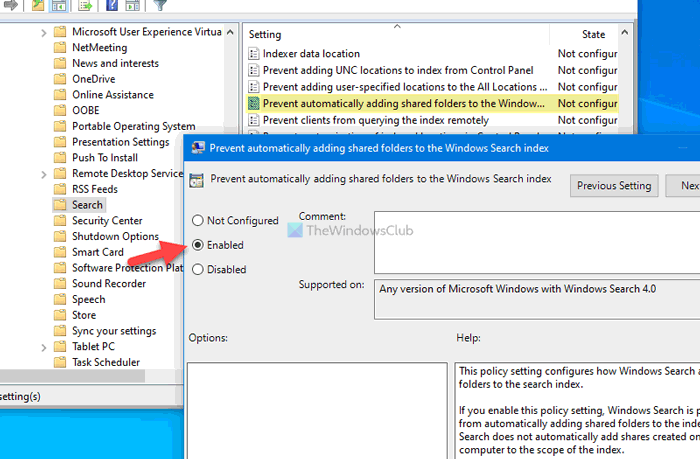The height and width of the screenshot is (459, 700).
Task: Click 'Prevent clients from querying the index remotely'
Action: (x=376, y=120)
